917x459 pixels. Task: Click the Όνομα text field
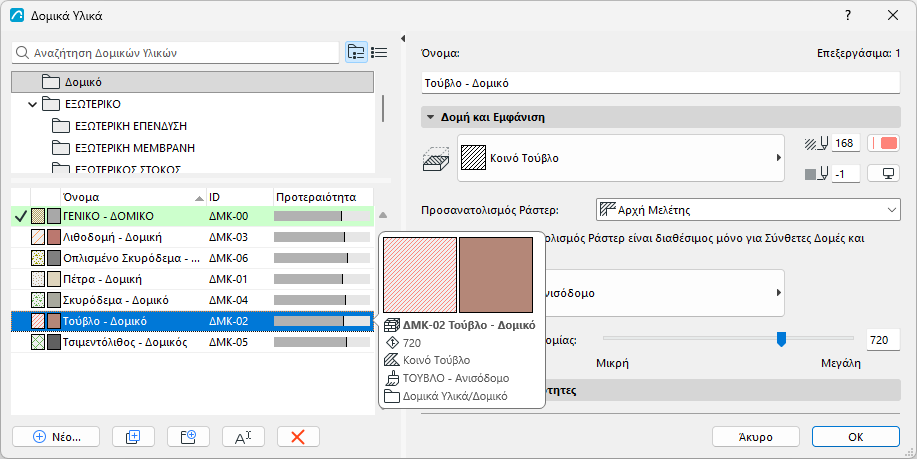(660, 83)
